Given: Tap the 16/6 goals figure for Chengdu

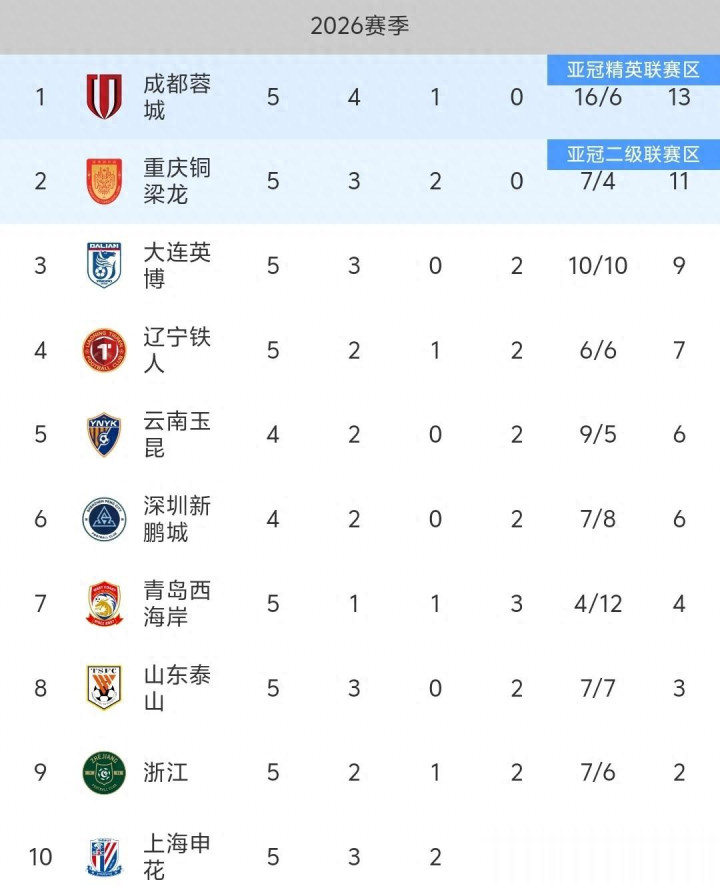Looking at the screenshot, I should pos(598,98).
